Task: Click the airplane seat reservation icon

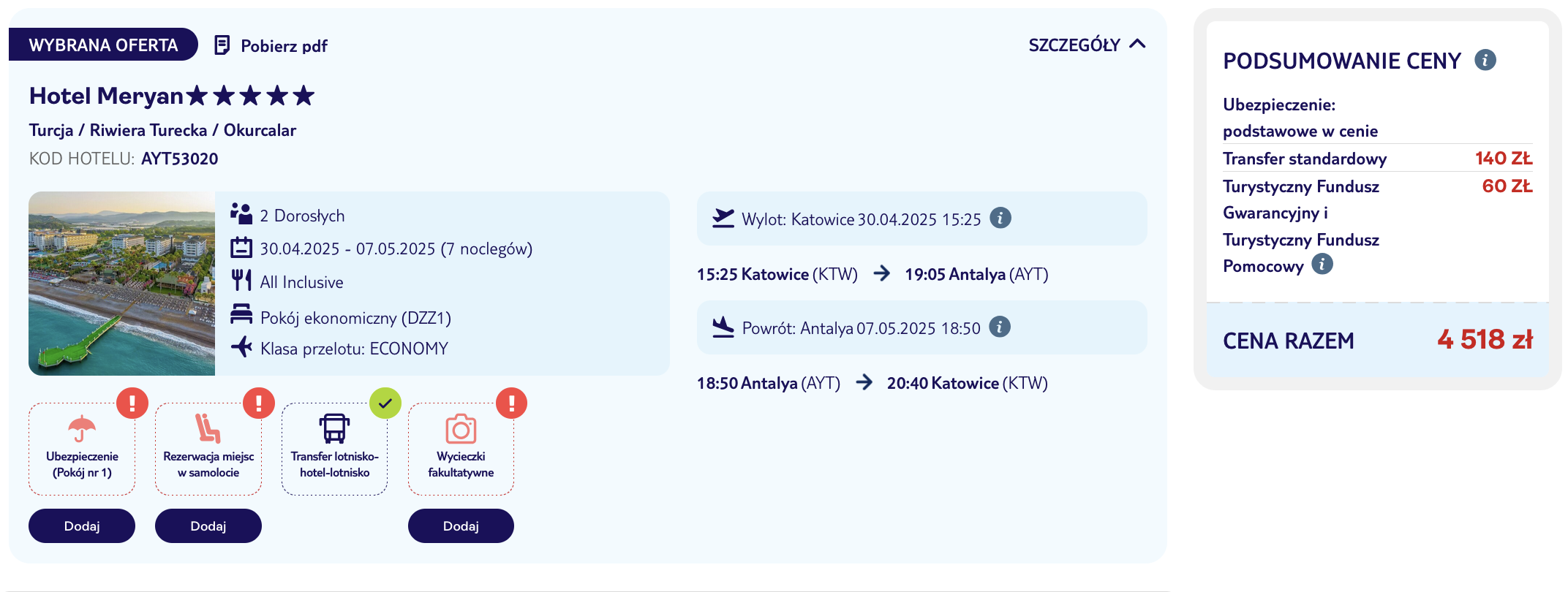Action: coord(208,428)
